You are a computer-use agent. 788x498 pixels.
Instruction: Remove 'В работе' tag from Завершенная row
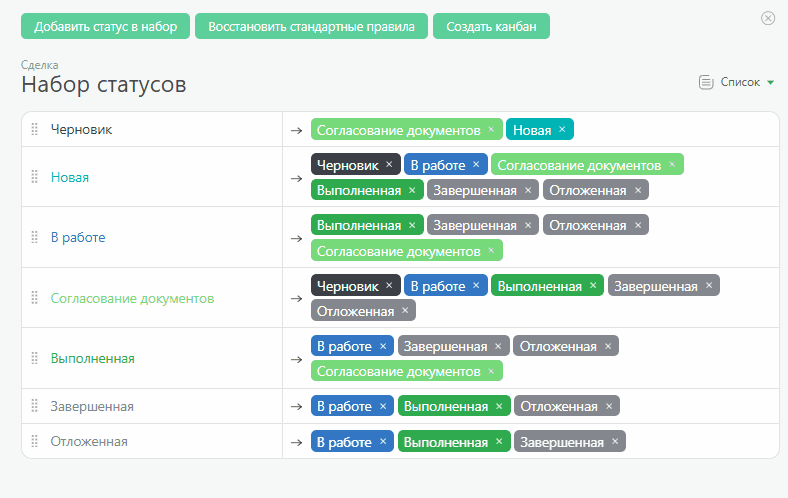[383, 406]
